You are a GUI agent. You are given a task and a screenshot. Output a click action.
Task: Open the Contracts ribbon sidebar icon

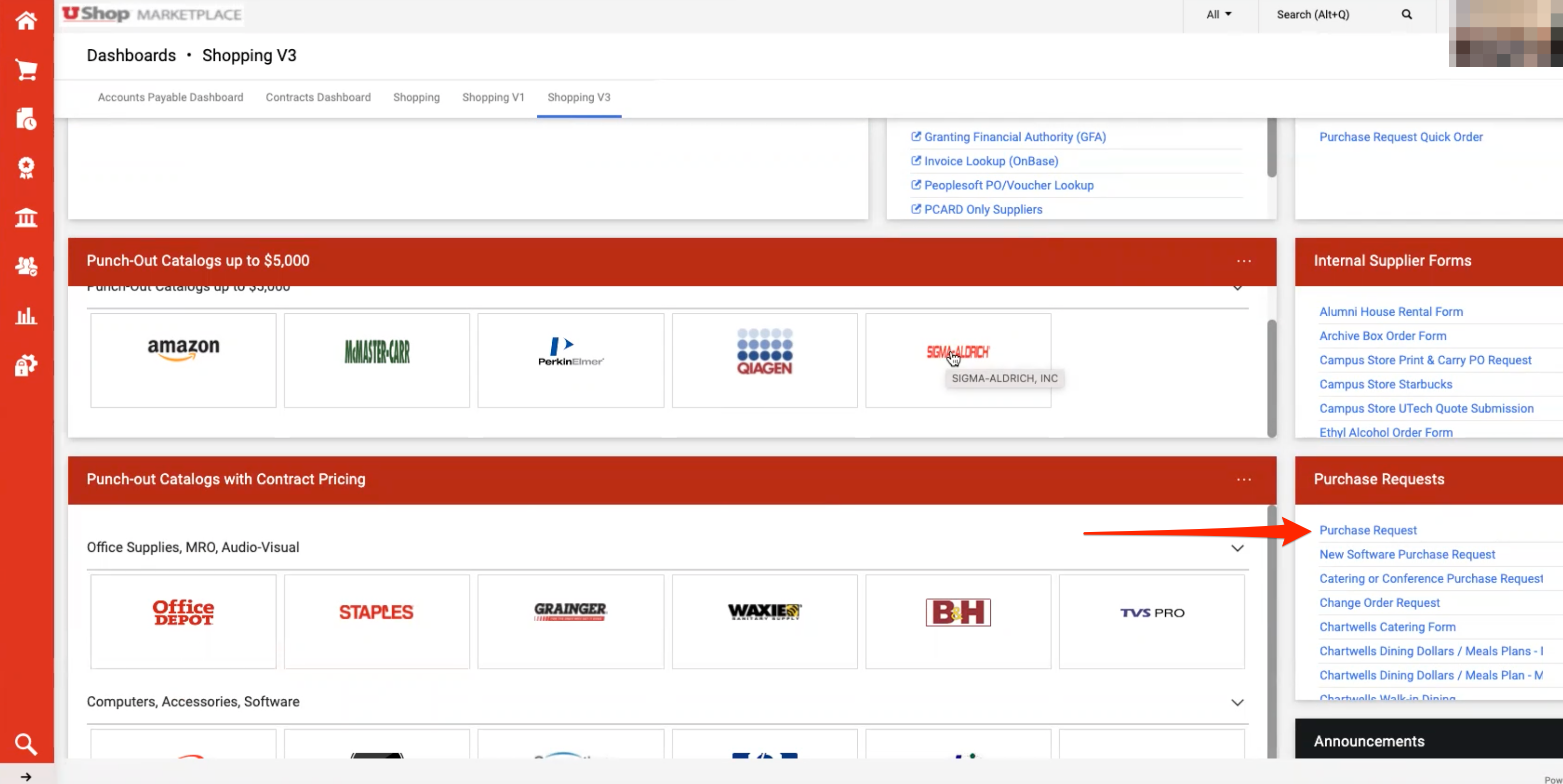point(26,168)
